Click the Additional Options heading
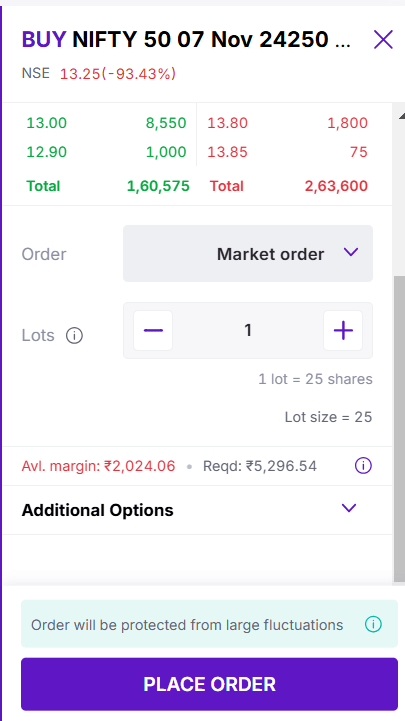The height and width of the screenshot is (721, 405). (x=97, y=510)
